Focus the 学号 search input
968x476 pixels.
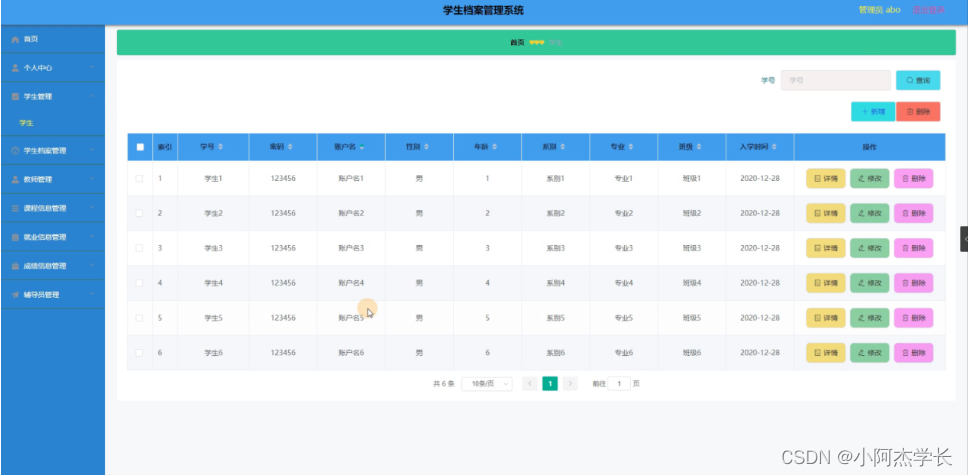click(835, 80)
